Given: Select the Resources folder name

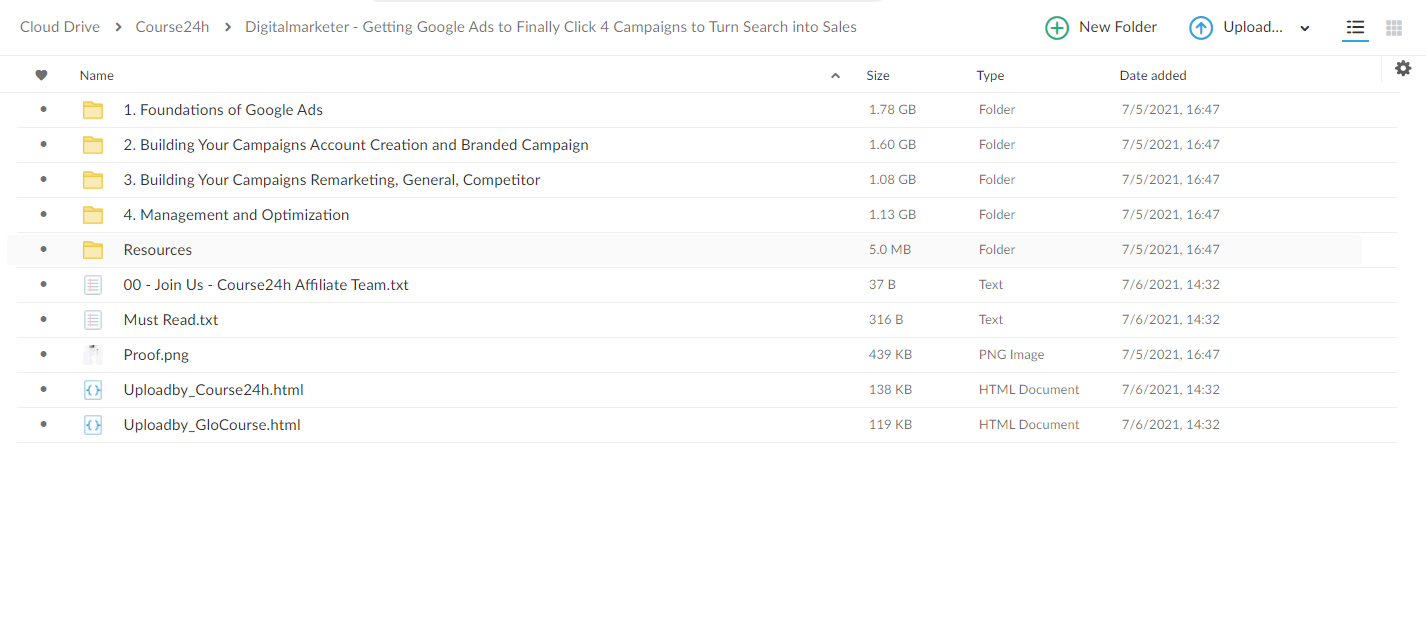Looking at the screenshot, I should point(158,250).
